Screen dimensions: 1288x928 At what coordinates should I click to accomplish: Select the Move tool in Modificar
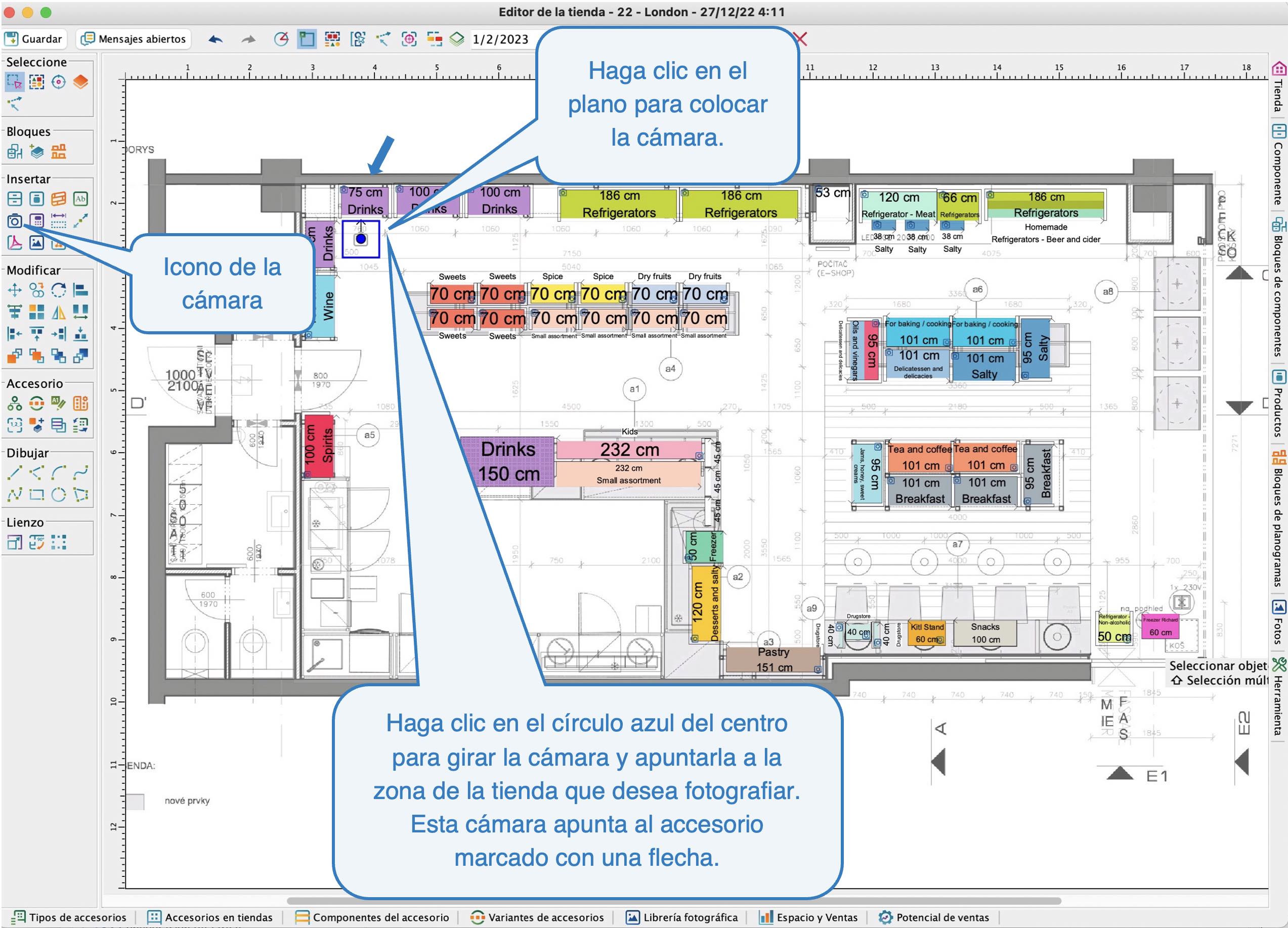coord(15,291)
